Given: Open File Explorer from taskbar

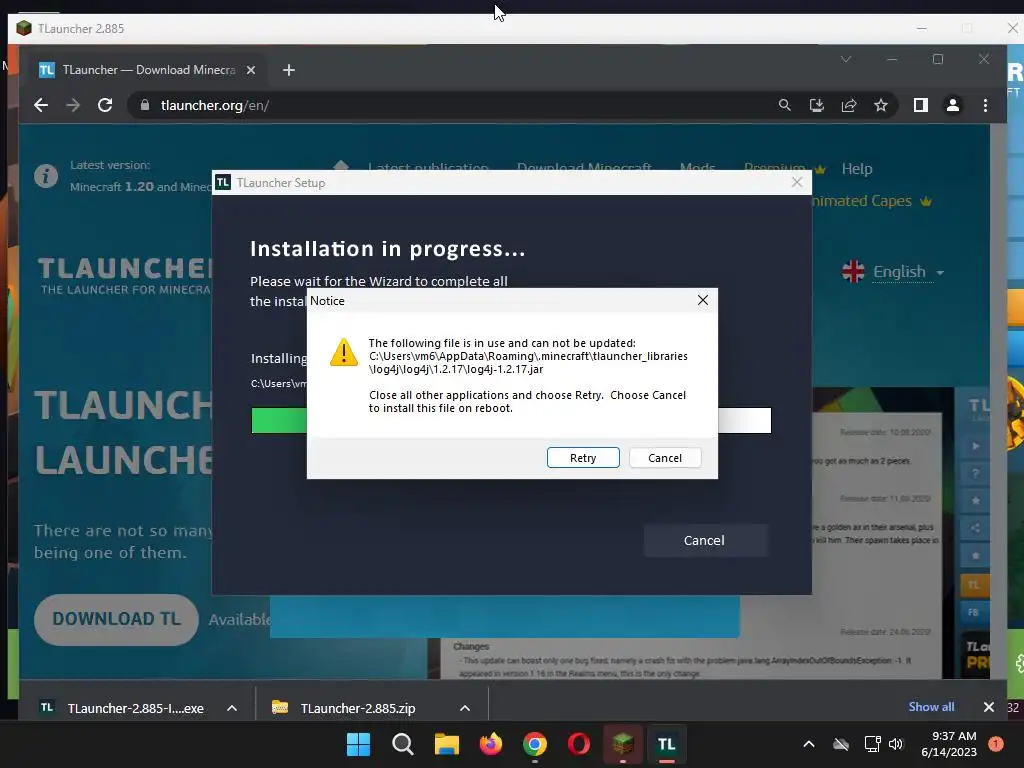Looking at the screenshot, I should pyautogui.click(x=447, y=744).
